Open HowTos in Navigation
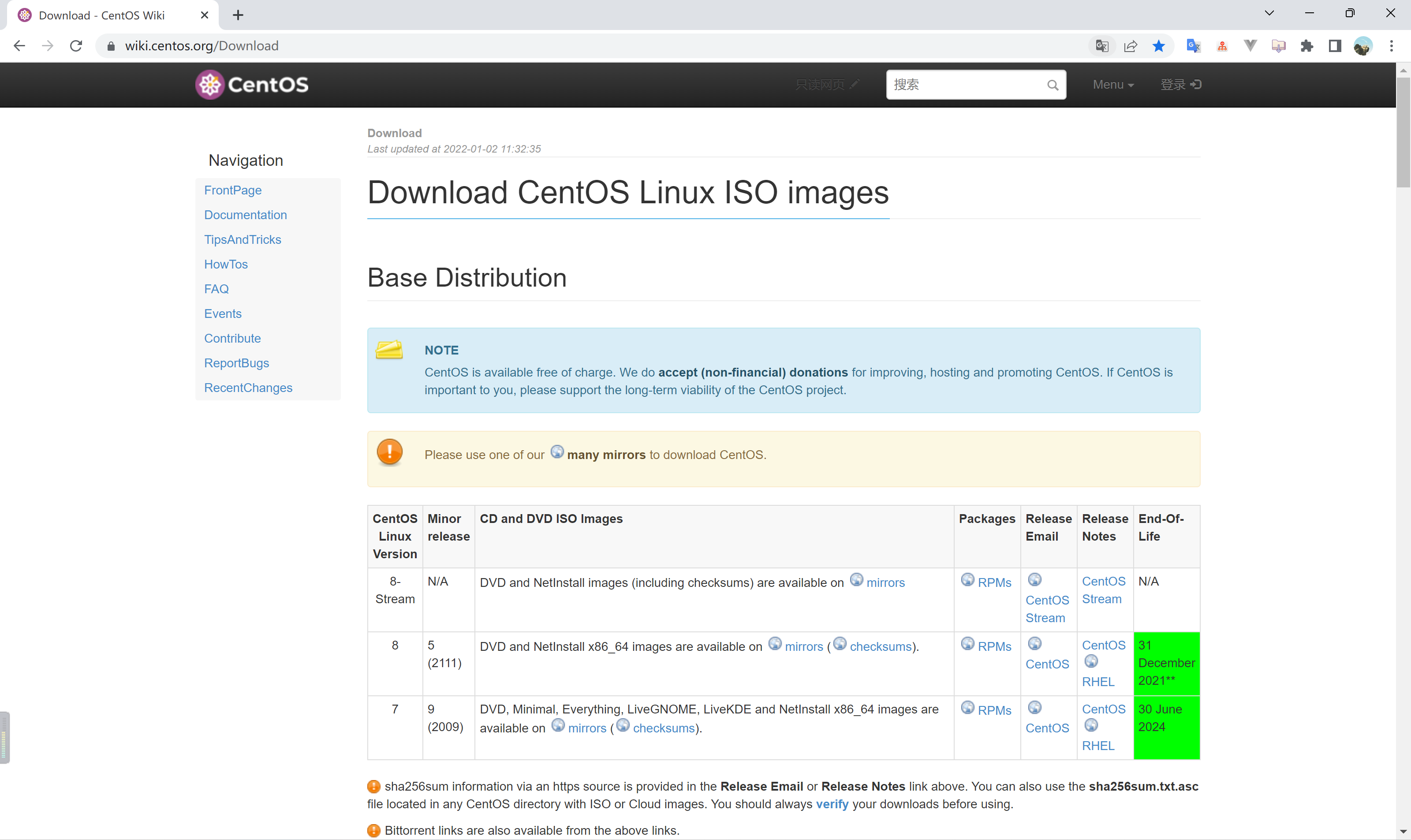The image size is (1411, 840). (x=226, y=264)
